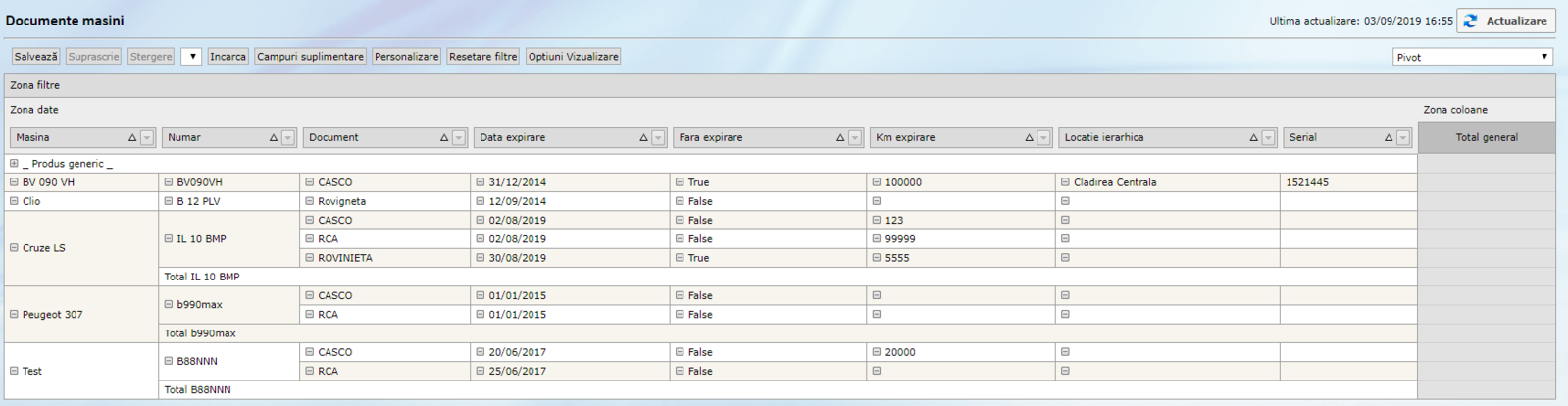This screenshot has width=1568, height=406.
Task: Open the Pivot view dropdown
Action: (1473, 57)
